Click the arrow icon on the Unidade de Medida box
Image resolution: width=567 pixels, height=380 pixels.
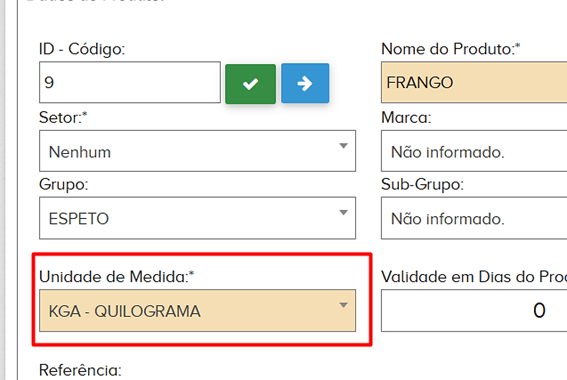[x=343, y=305]
